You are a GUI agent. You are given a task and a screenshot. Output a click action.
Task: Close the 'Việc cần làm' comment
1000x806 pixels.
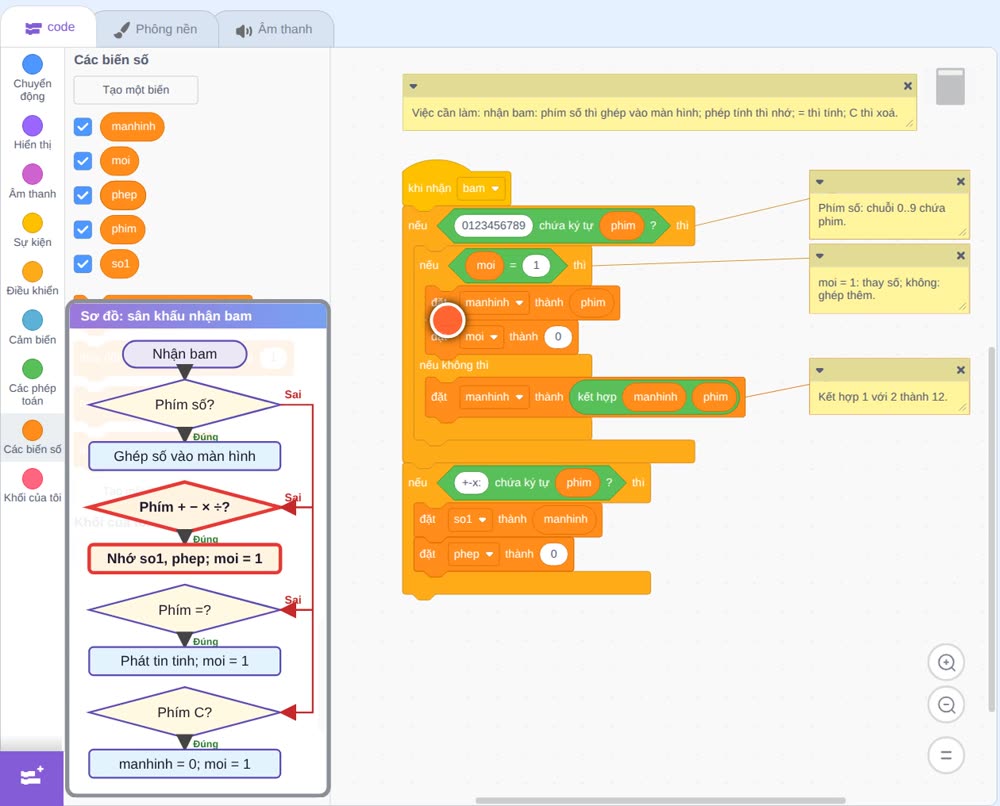pyautogui.click(x=908, y=86)
